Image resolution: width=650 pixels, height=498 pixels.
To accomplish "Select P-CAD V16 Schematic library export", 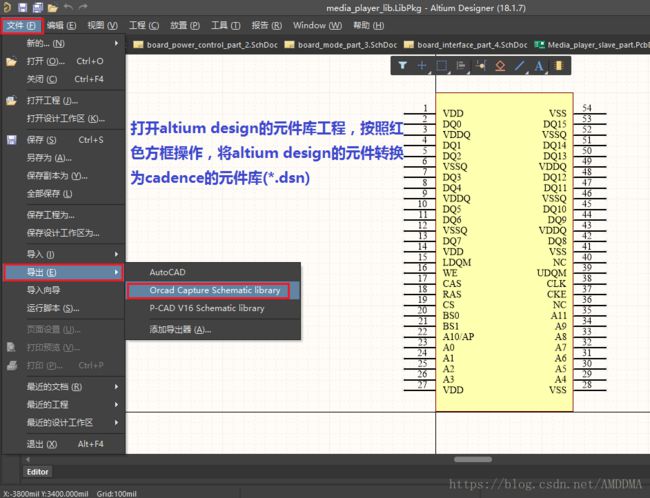I will 213,308.
